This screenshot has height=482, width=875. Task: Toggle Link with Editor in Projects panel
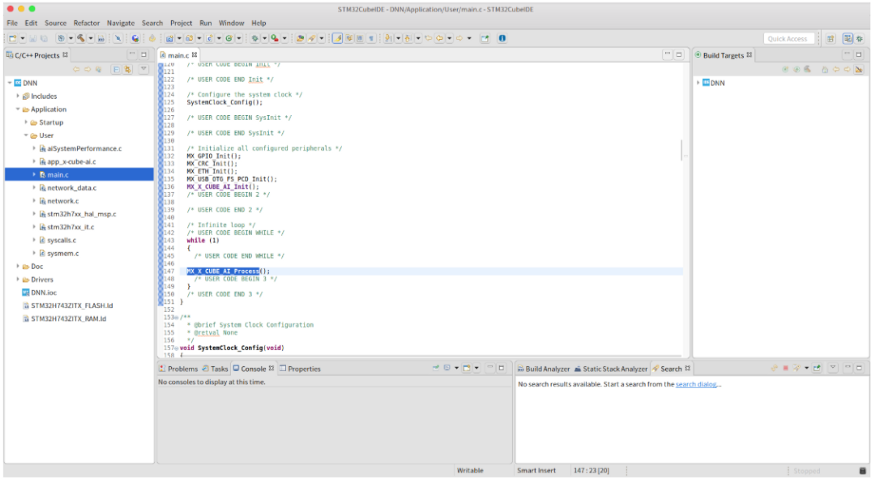[x=127, y=69]
